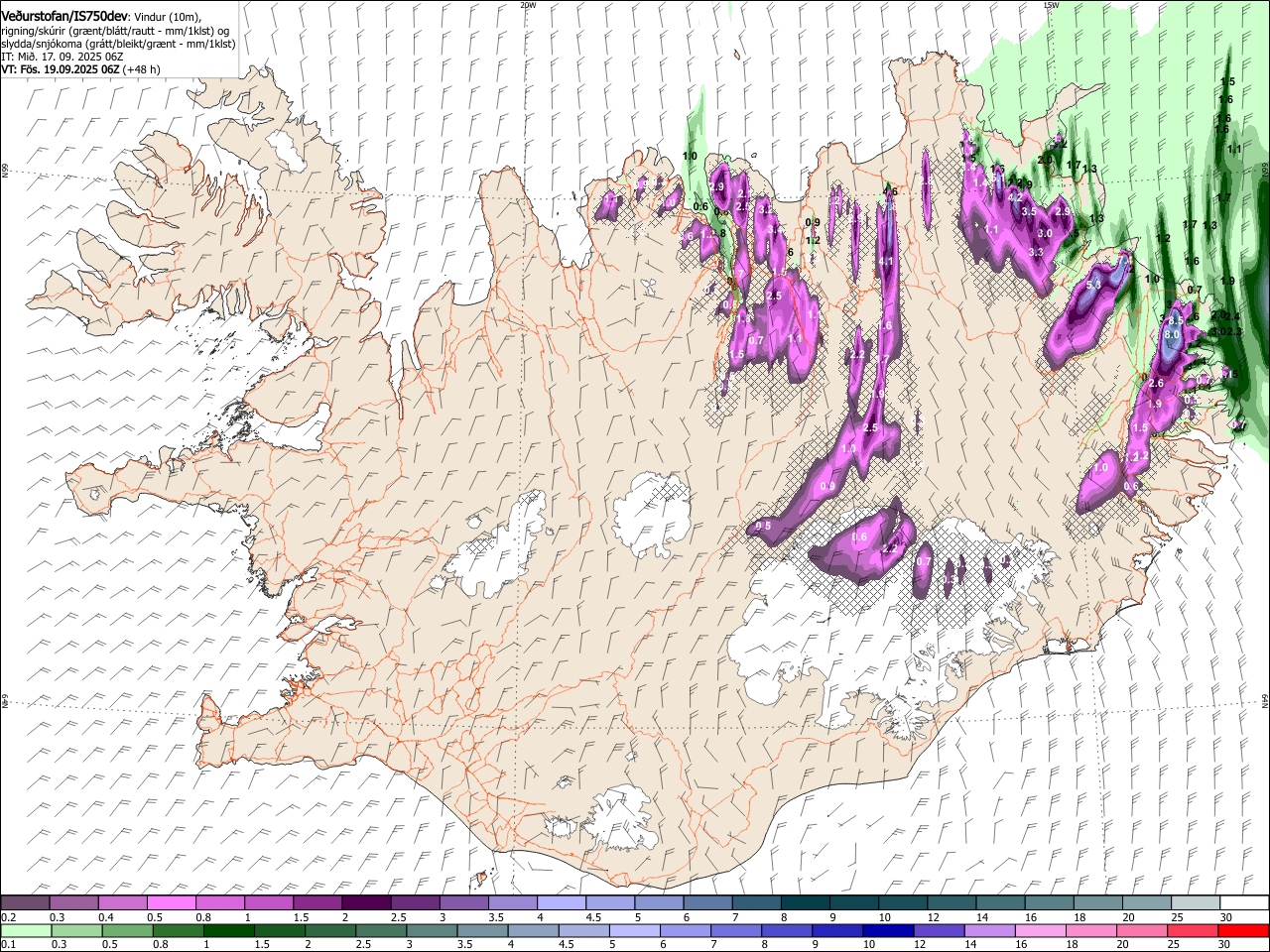Select the white swatch after 30, upper legend
Image resolution: width=1270 pixels, height=952 pixels.
[x=1244, y=902]
